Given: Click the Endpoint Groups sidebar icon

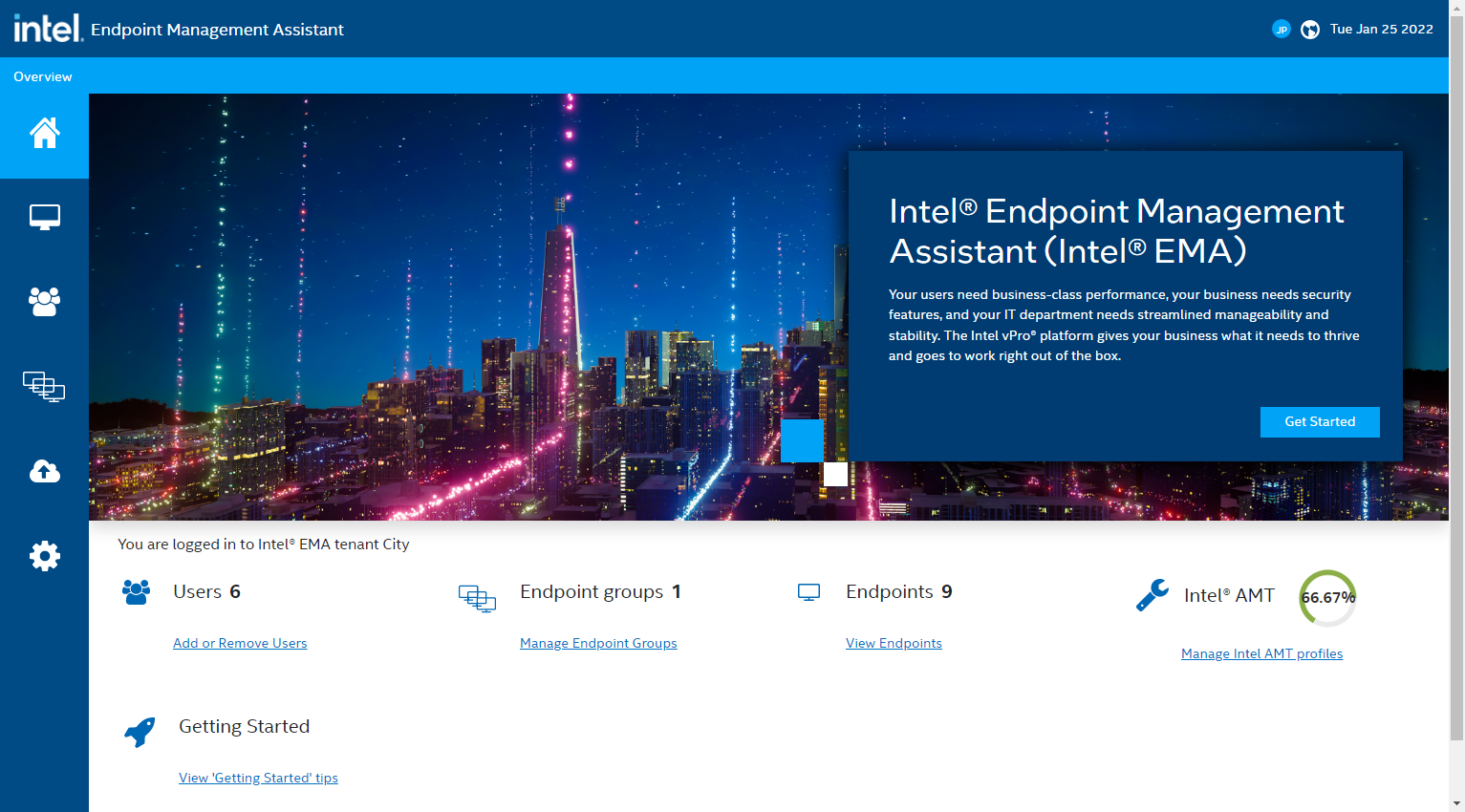Looking at the screenshot, I should (x=44, y=387).
